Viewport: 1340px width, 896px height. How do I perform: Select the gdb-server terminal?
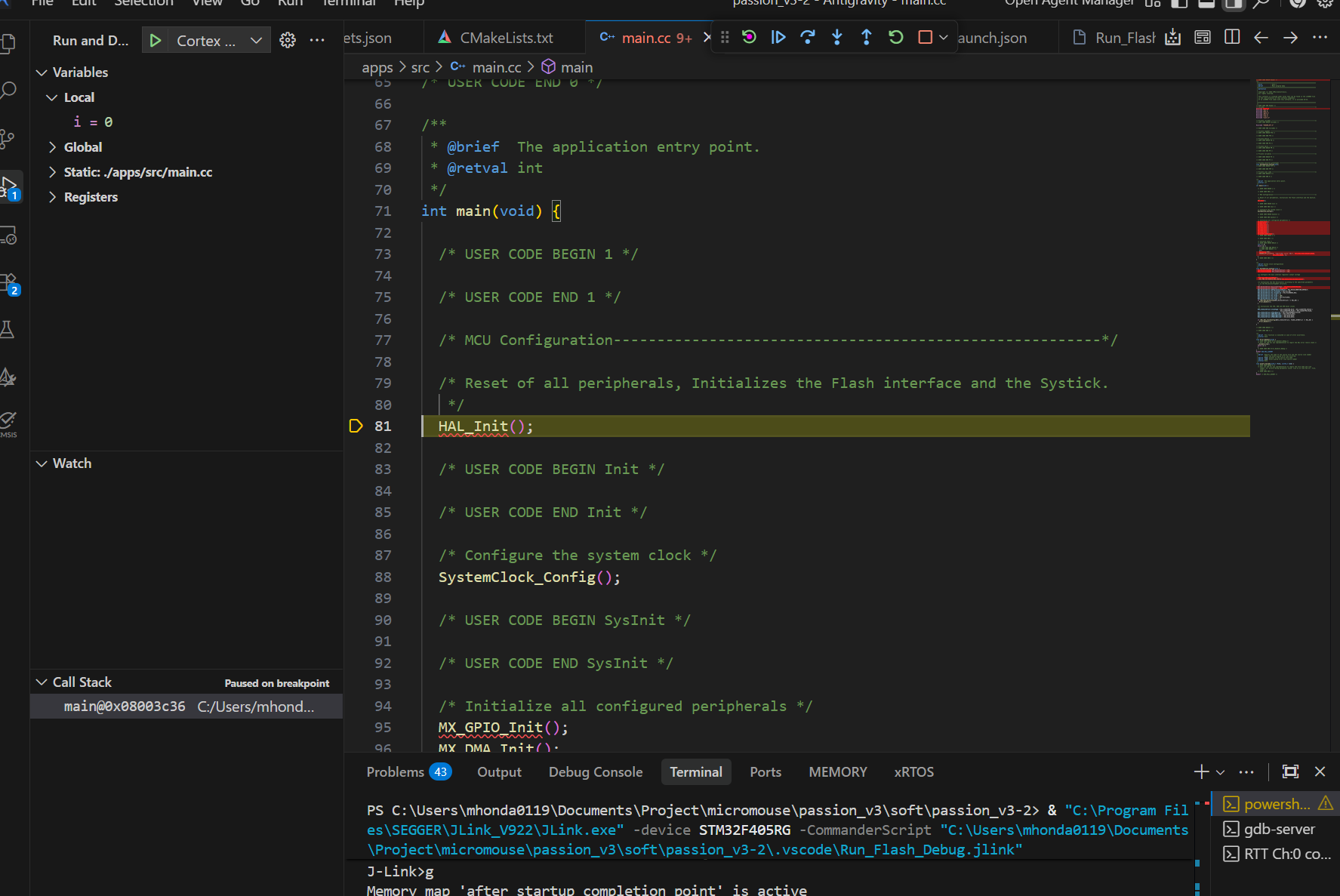[1277, 829]
